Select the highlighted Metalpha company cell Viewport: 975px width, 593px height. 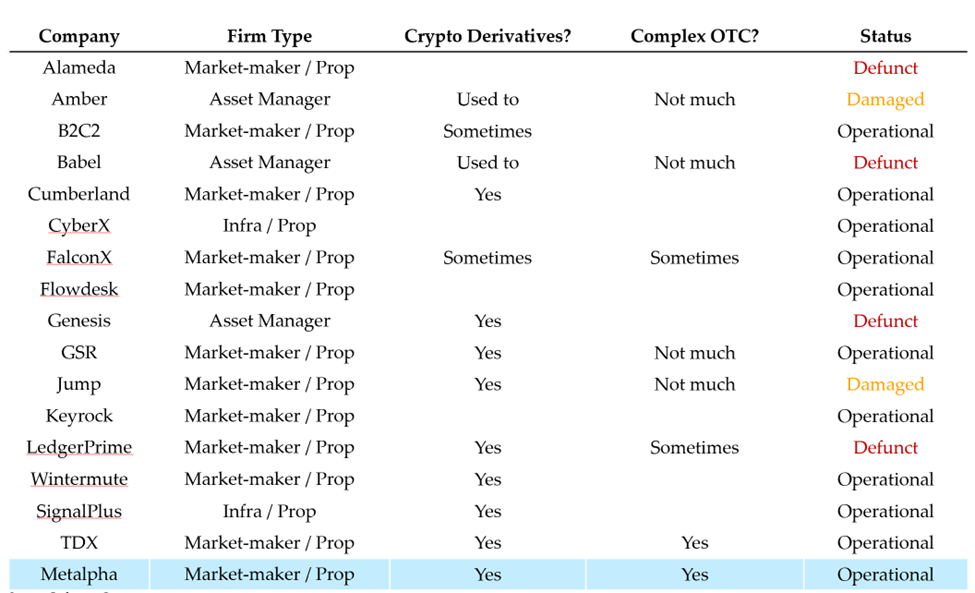(79, 574)
